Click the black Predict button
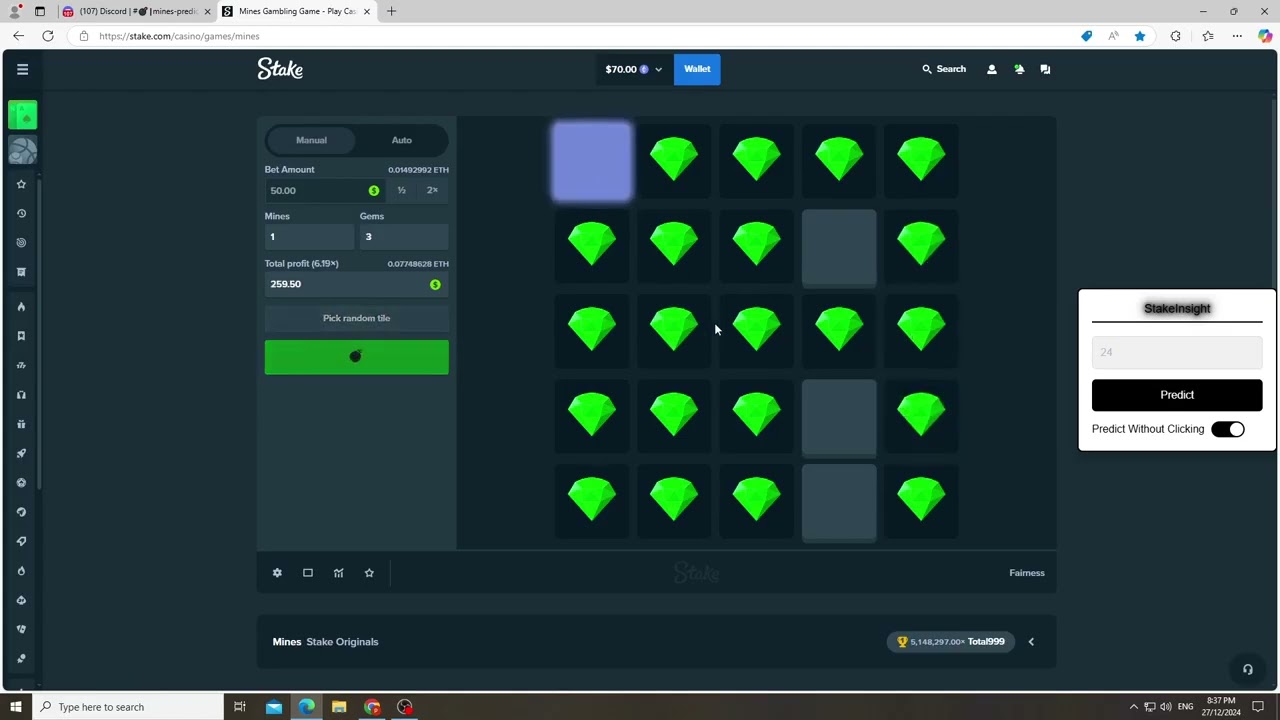1280x720 pixels. pyautogui.click(x=1177, y=395)
